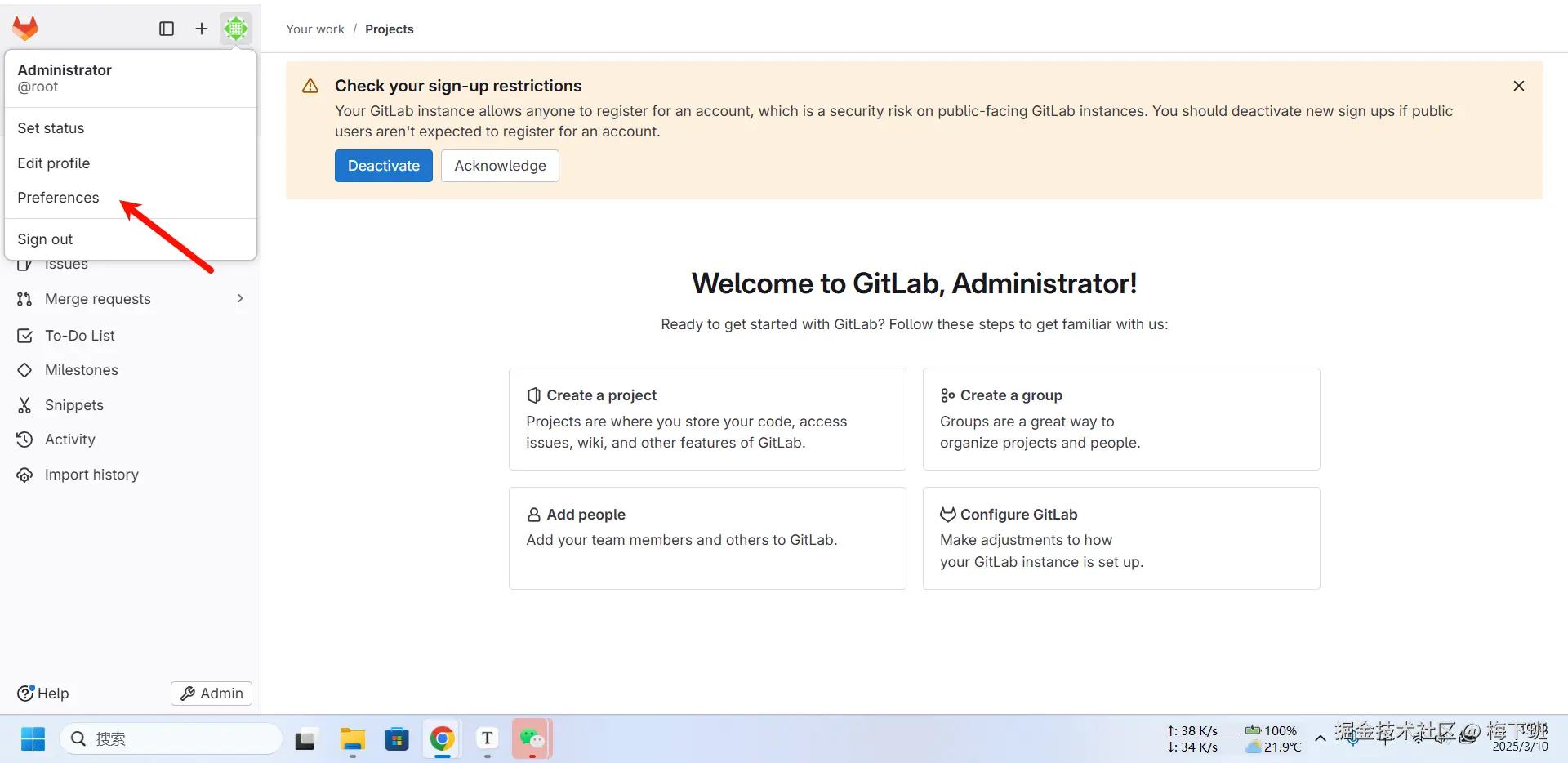Click the warning triangle icon in banner

point(310,86)
